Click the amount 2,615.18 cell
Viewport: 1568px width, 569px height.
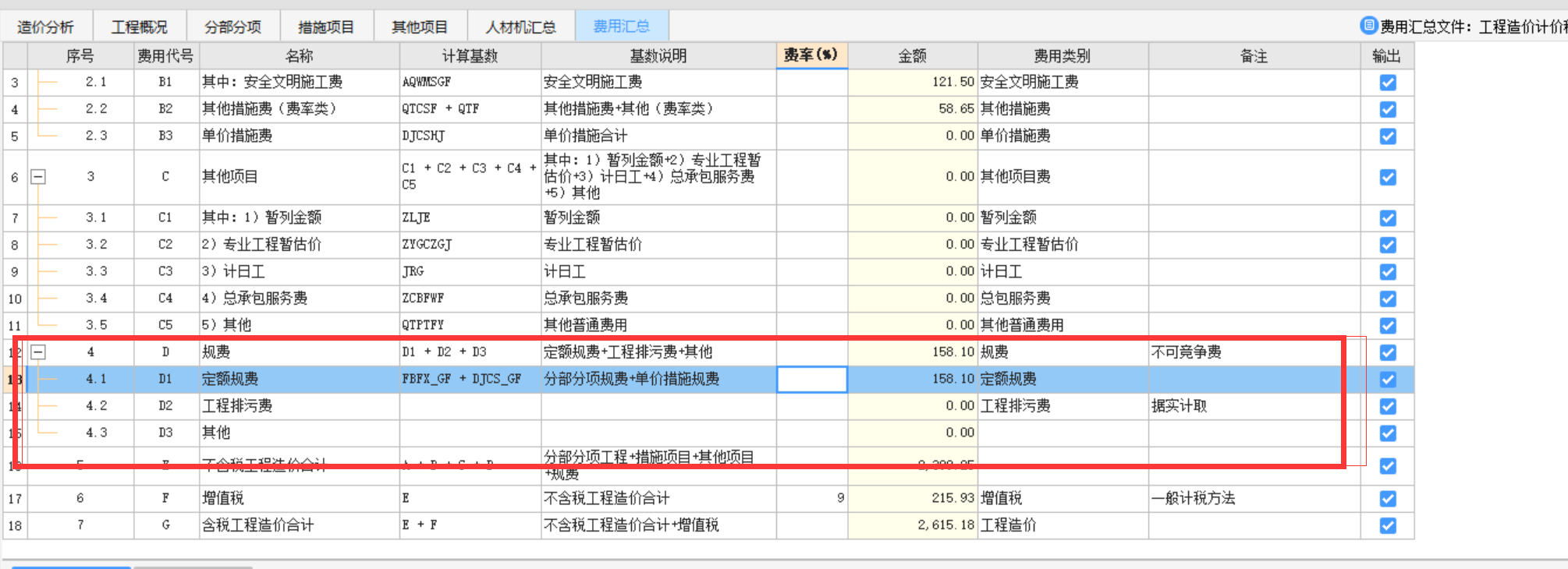[913, 525]
